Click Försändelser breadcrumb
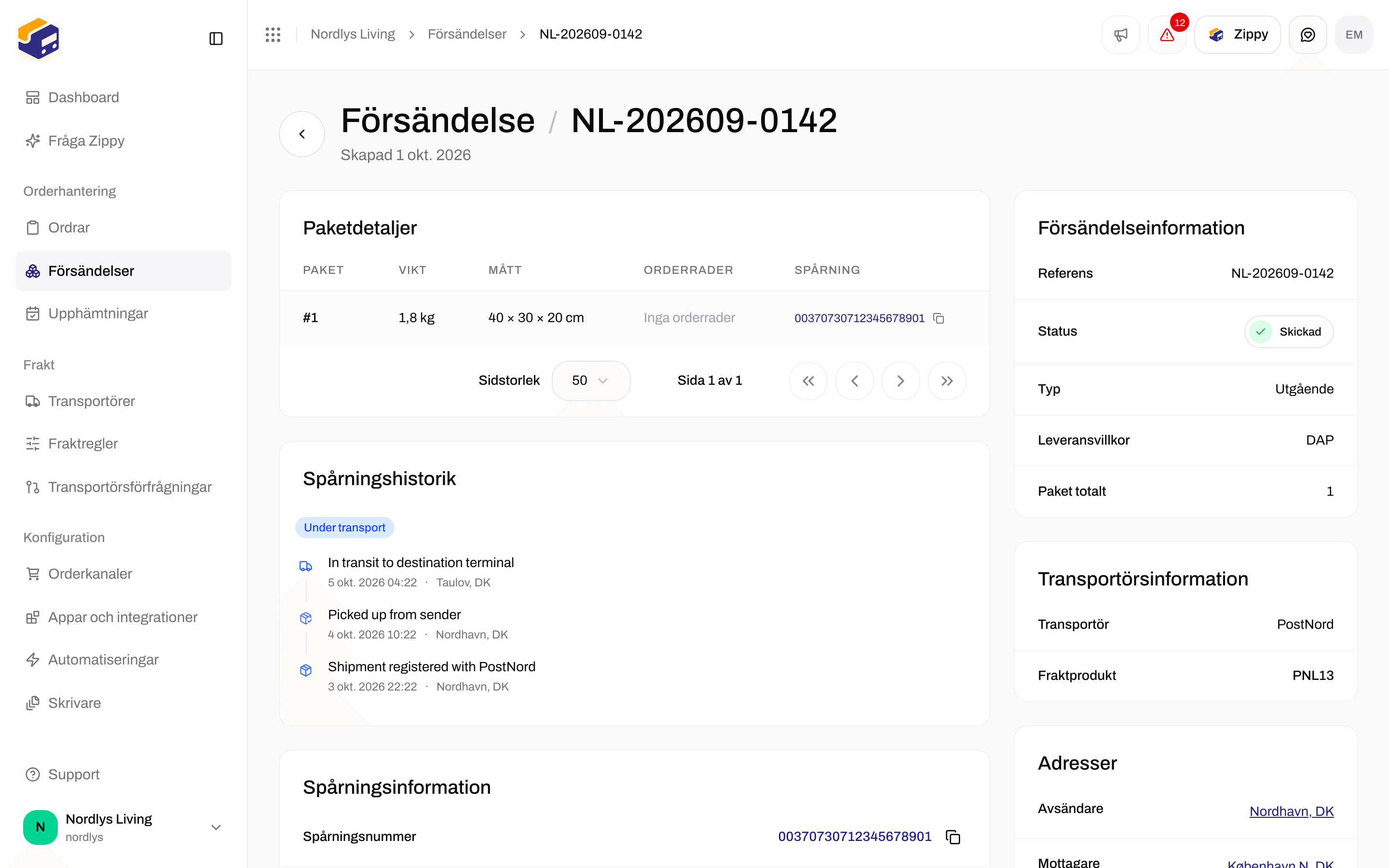 point(467,34)
